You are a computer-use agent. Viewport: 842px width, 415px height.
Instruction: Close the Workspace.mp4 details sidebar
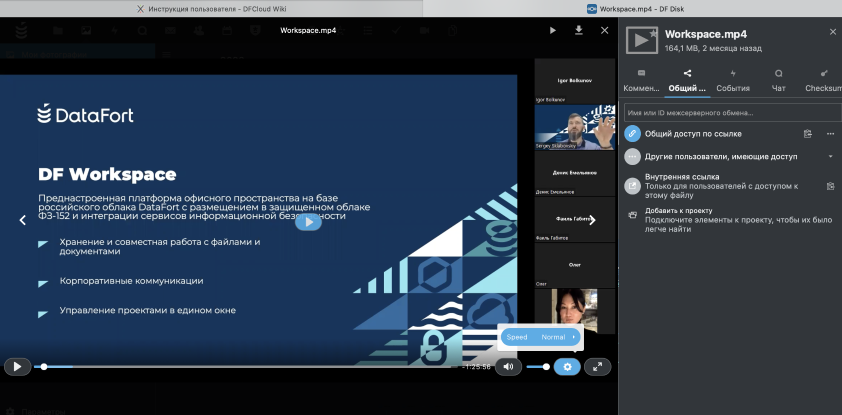click(x=833, y=32)
